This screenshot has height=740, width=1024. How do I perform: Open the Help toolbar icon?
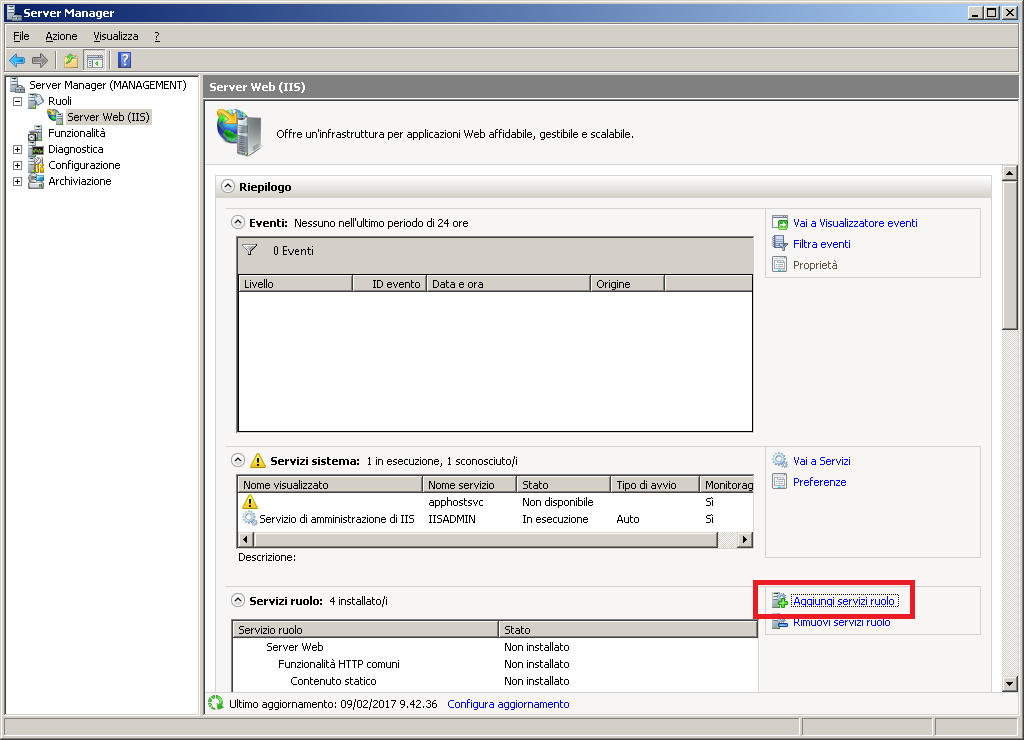point(125,61)
